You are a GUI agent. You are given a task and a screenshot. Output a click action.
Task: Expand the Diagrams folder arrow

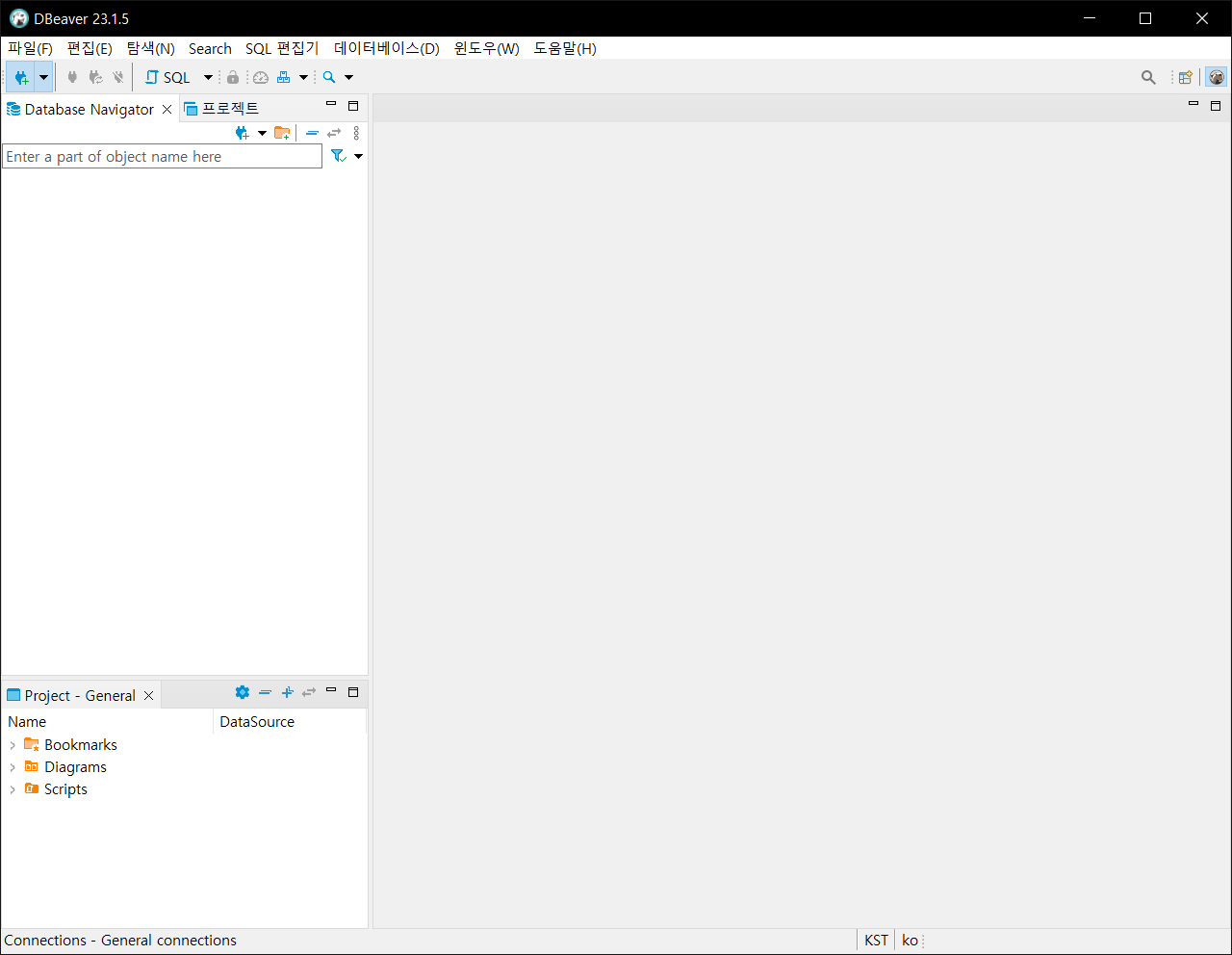(13, 767)
